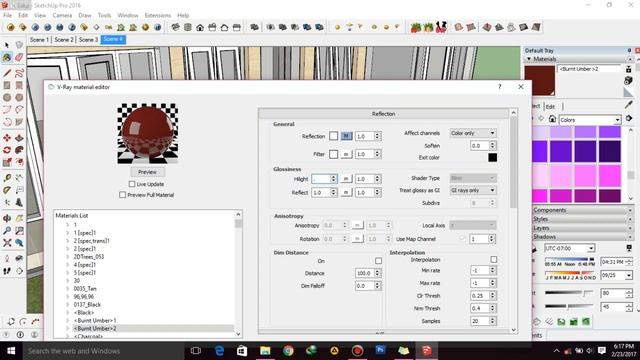Choose the Protractor tool
The image size is (640, 360).
[7, 190]
